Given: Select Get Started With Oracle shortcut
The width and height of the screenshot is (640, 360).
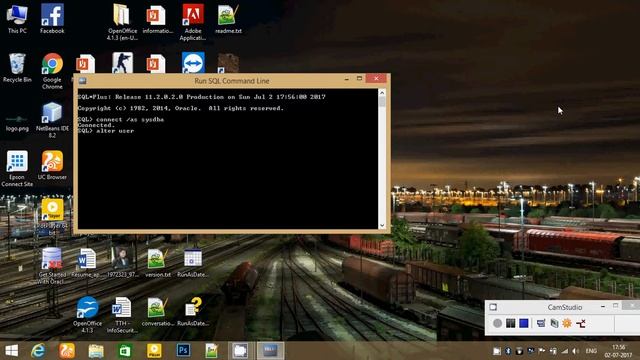Looking at the screenshot, I should coord(52,266).
